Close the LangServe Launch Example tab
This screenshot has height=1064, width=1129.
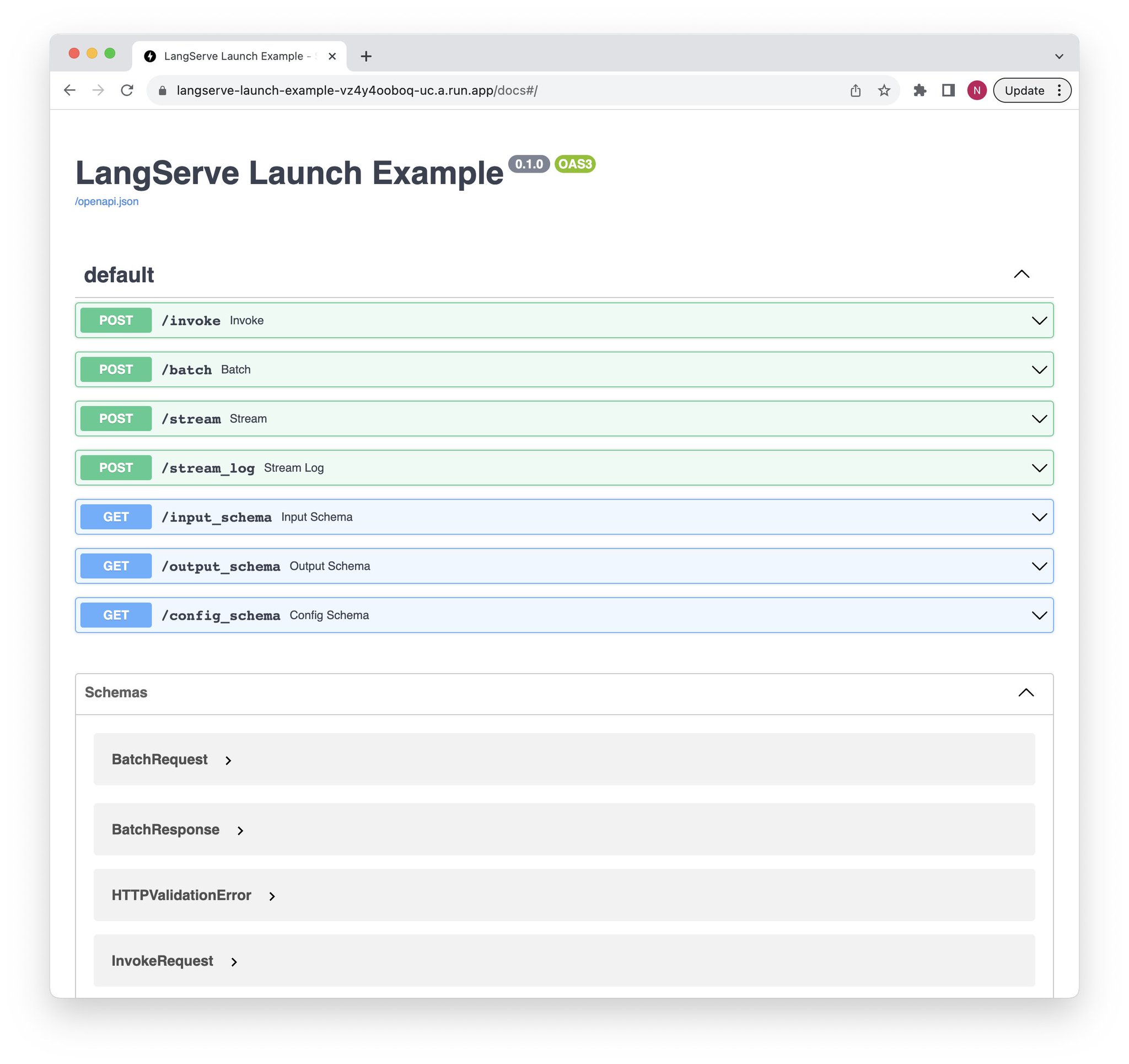click(x=332, y=56)
